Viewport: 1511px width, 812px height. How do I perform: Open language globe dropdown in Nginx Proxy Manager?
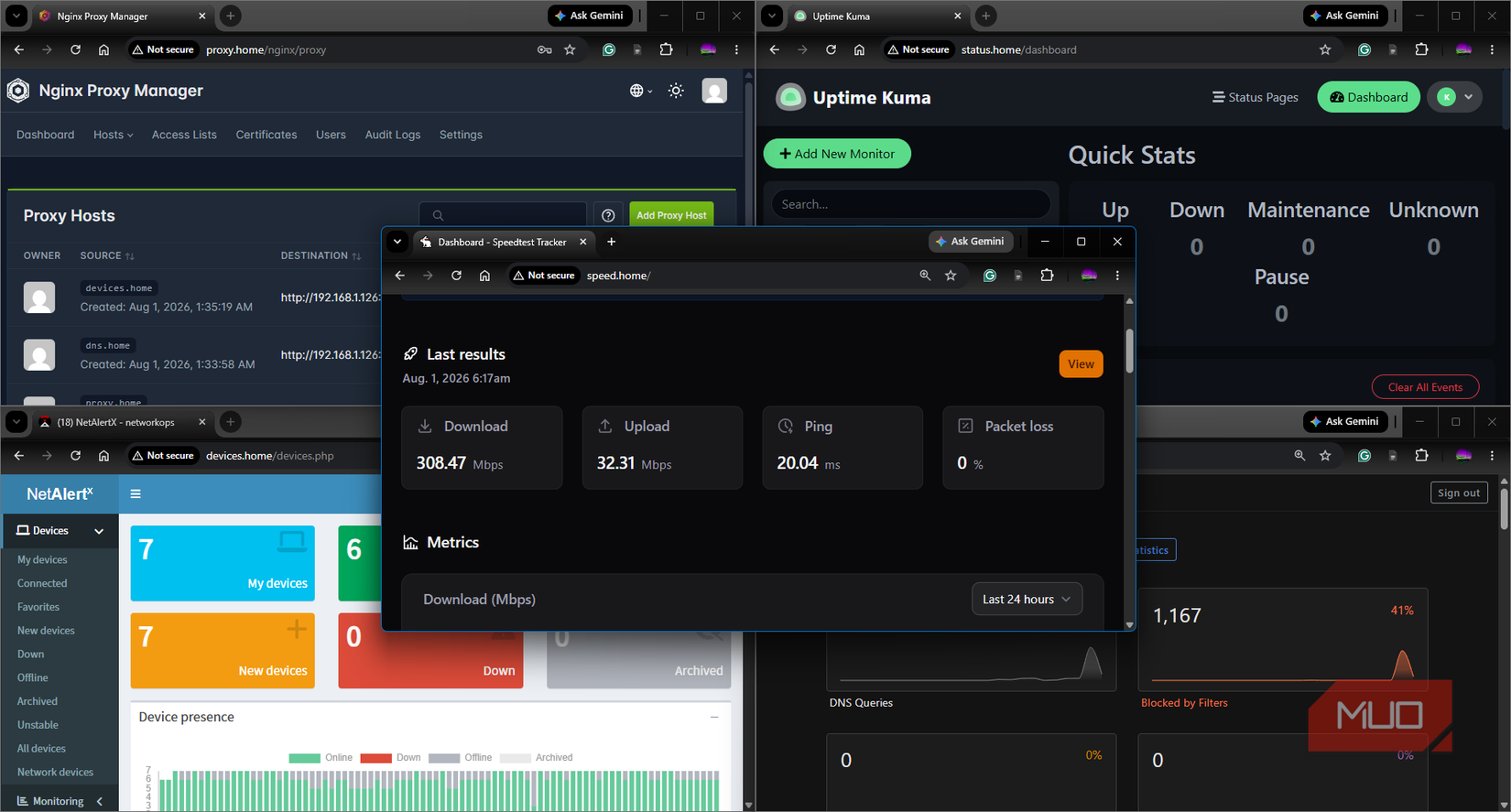[640, 91]
